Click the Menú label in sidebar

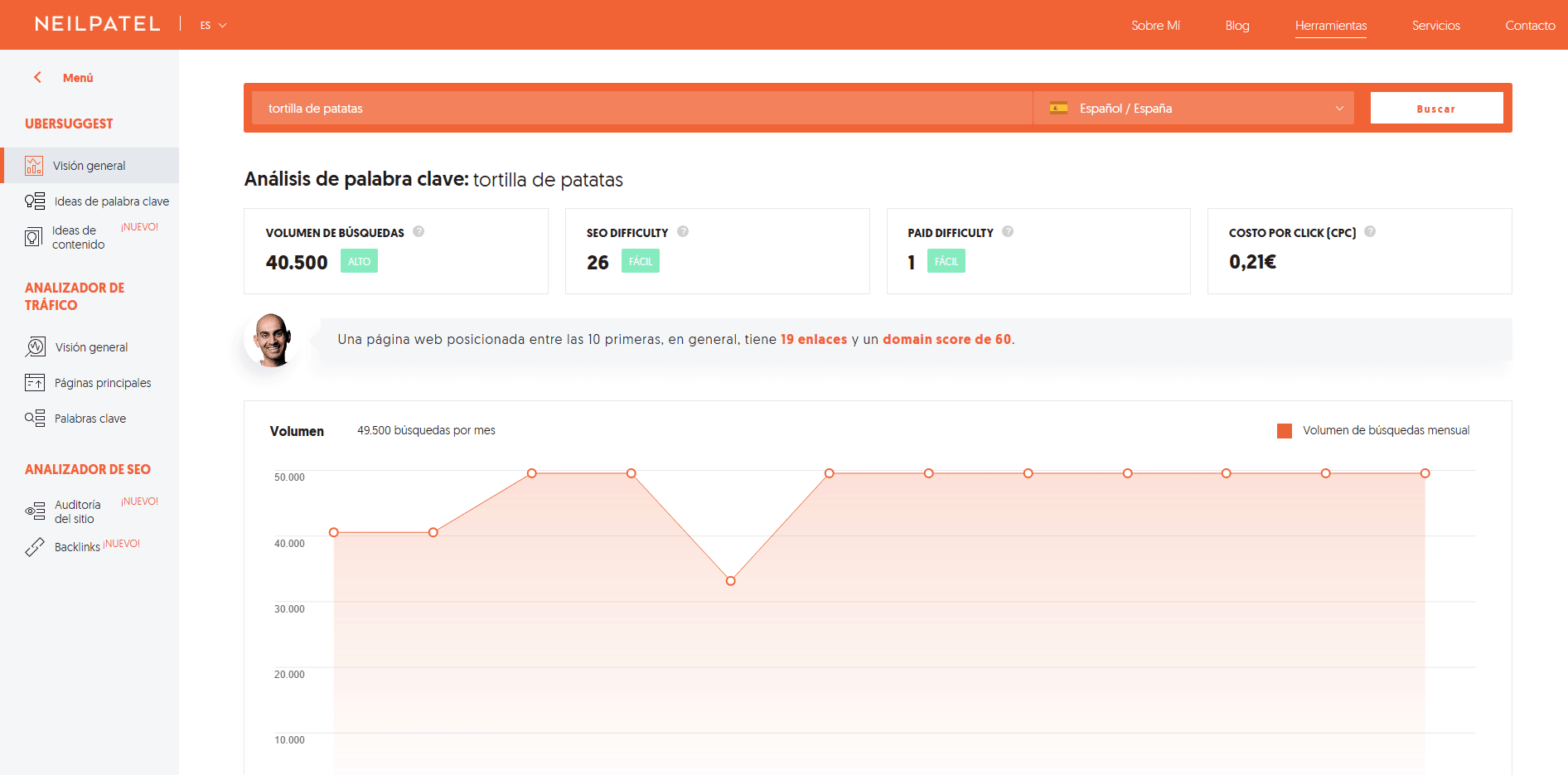coord(78,78)
